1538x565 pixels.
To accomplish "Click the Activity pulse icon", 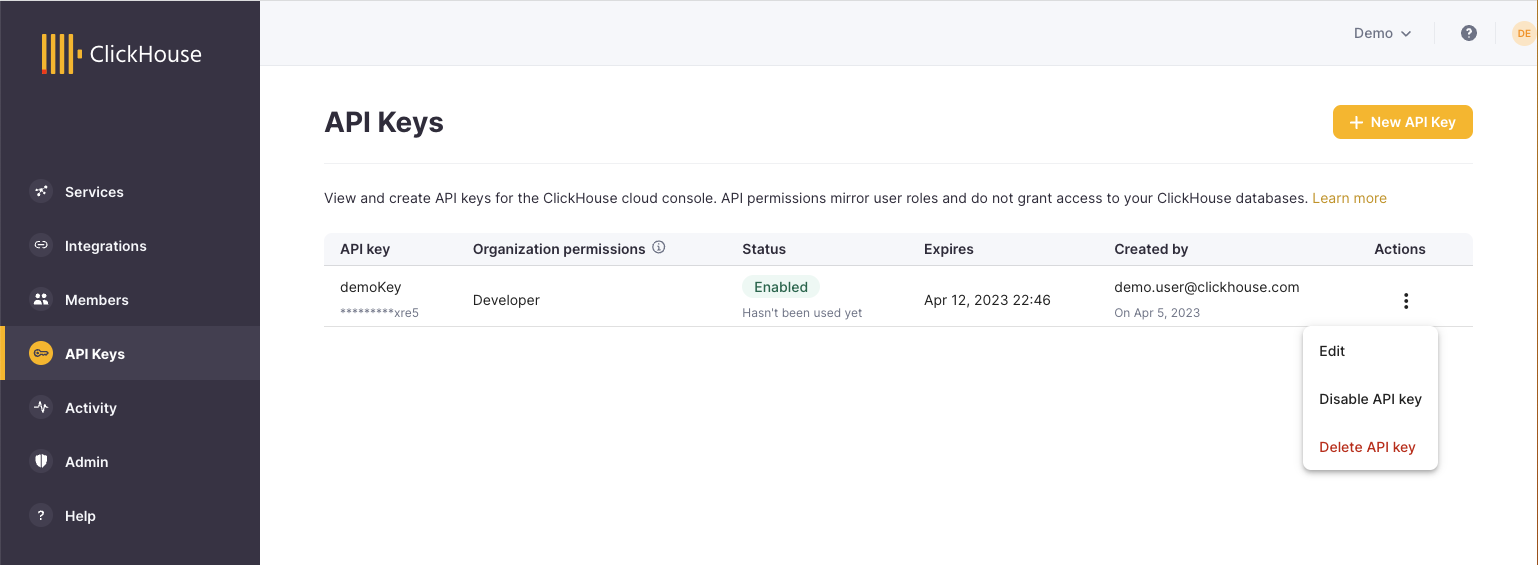I will (41, 408).
